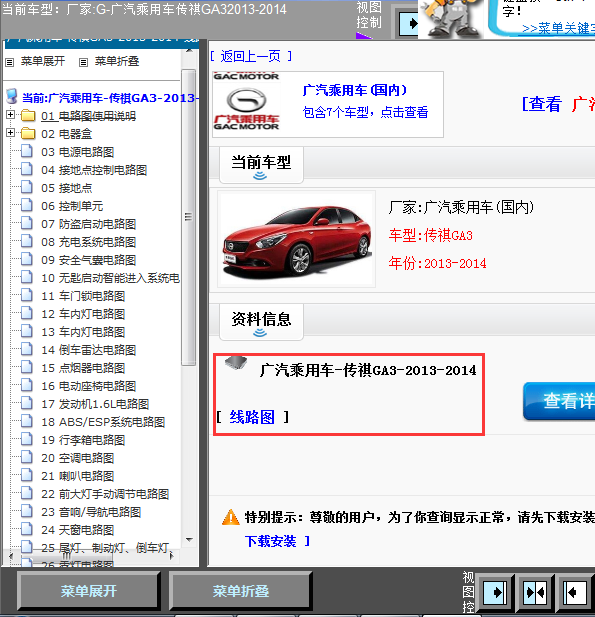The width and height of the screenshot is (595, 617).
Task: Open 16 电动座椅电路图
Action: click(89, 386)
